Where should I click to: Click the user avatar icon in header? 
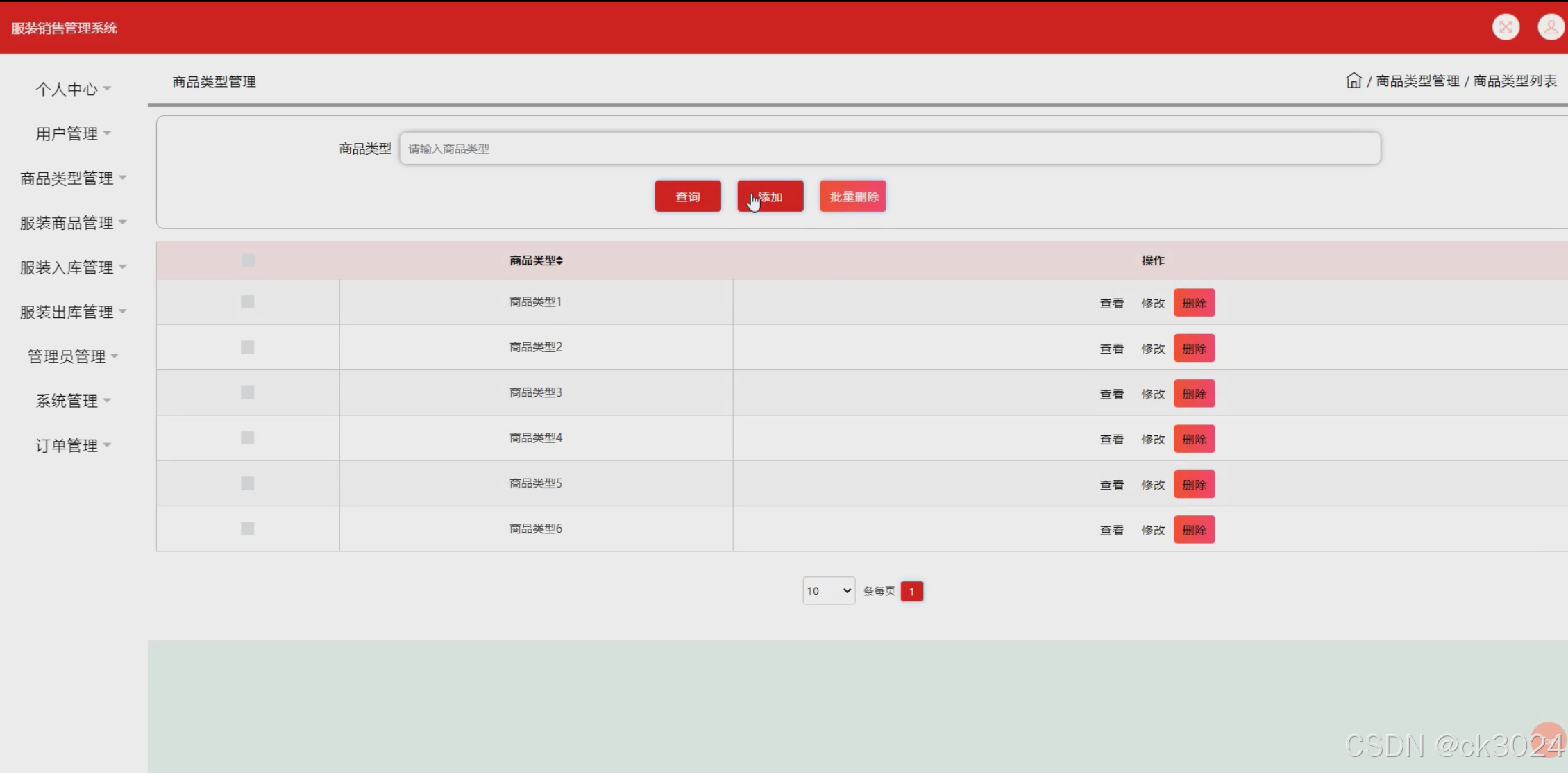pyautogui.click(x=1551, y=28)
